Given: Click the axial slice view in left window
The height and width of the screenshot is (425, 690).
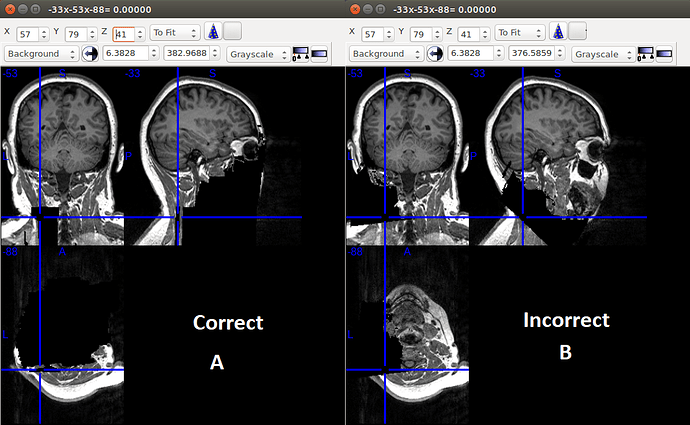Looking at the screenshot, I should [x=62, y=335].
